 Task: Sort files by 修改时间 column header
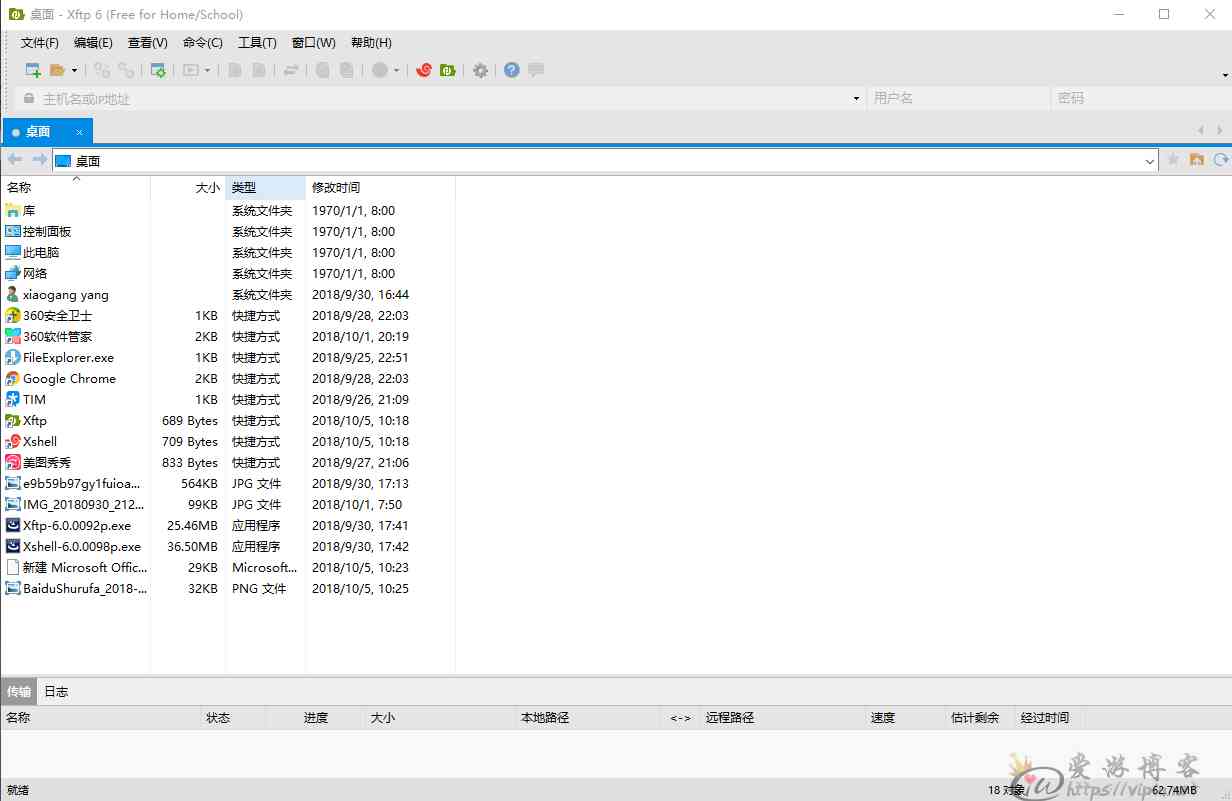(336, 187)
